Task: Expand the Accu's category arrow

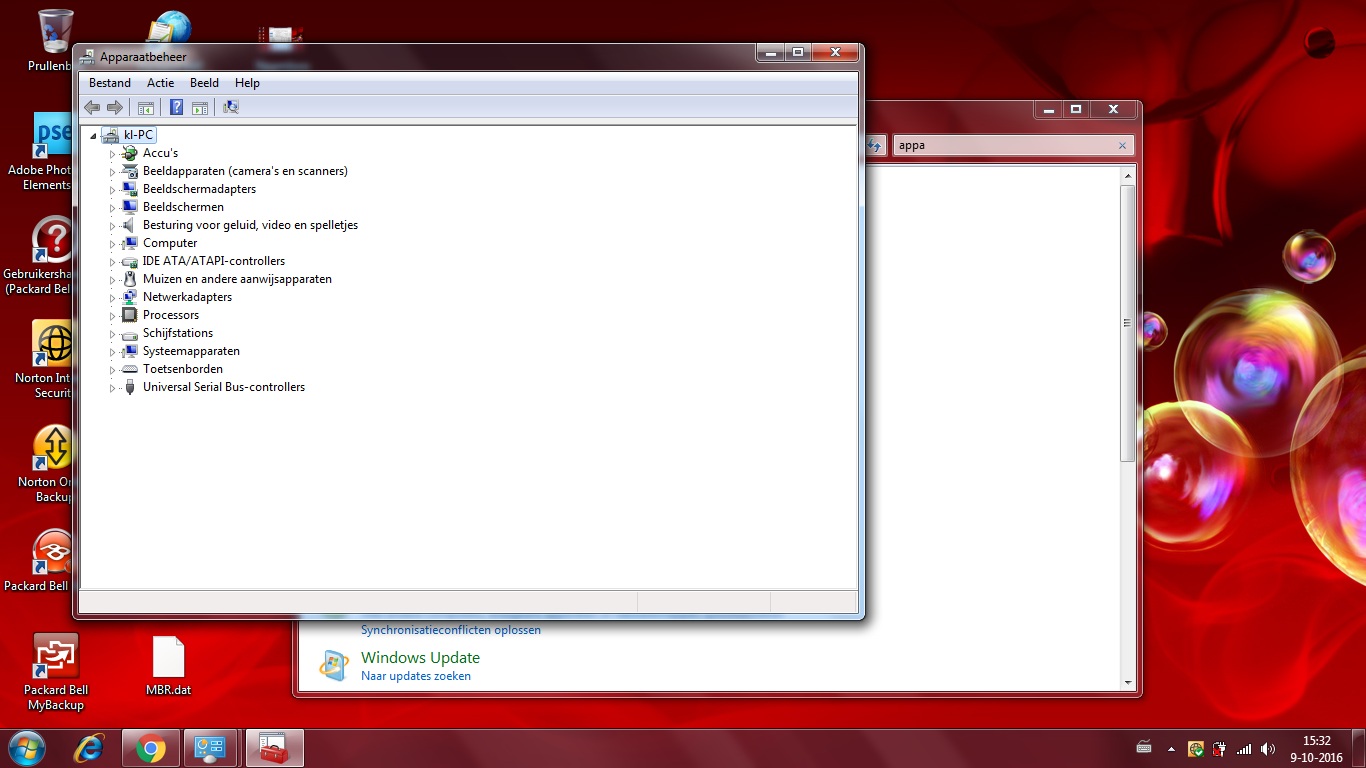Action: [x=112, y=154]
